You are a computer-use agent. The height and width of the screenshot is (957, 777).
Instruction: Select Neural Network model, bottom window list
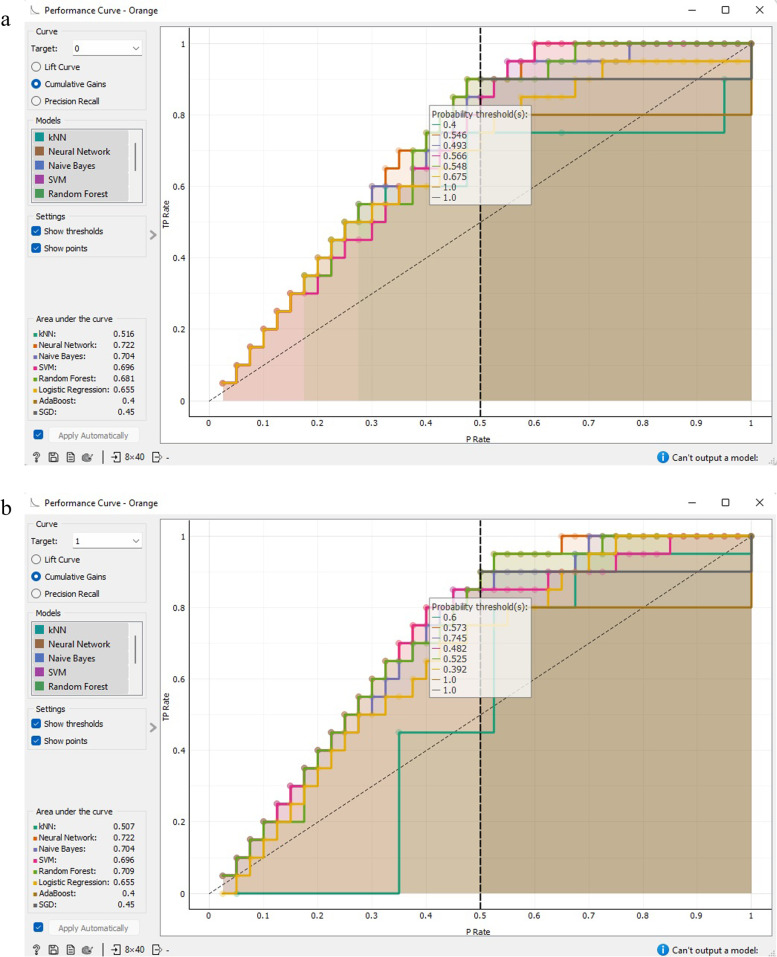(x=80, y=644)
